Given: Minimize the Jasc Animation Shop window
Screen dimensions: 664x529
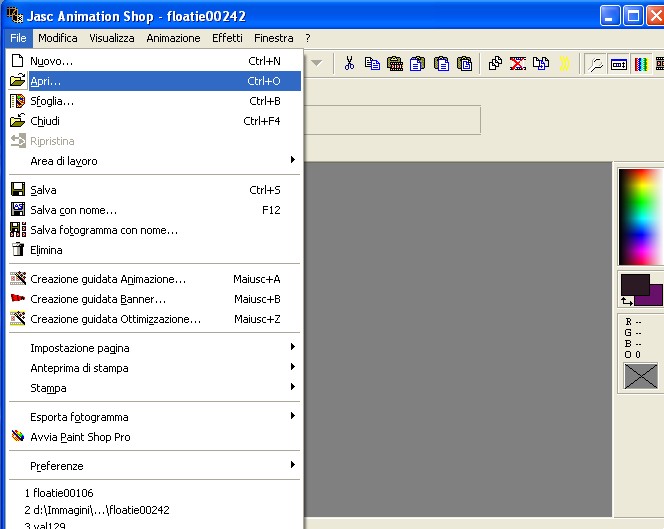Looking at the screenshot, I should tap(610, 16).
